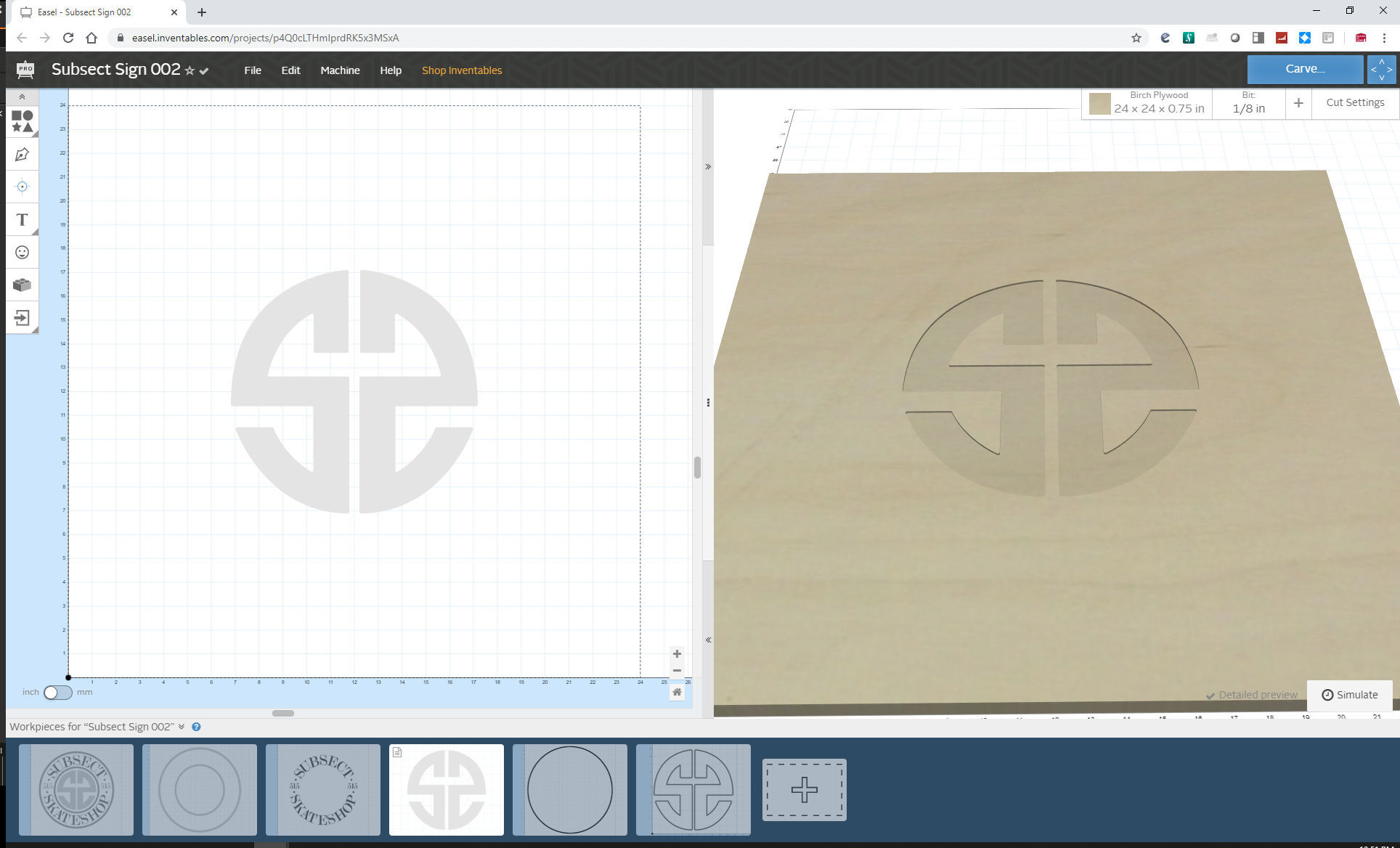The image size is (1400, 848).
Task: Expand design pane with right chevrons
Action: (x=708, y=167)
